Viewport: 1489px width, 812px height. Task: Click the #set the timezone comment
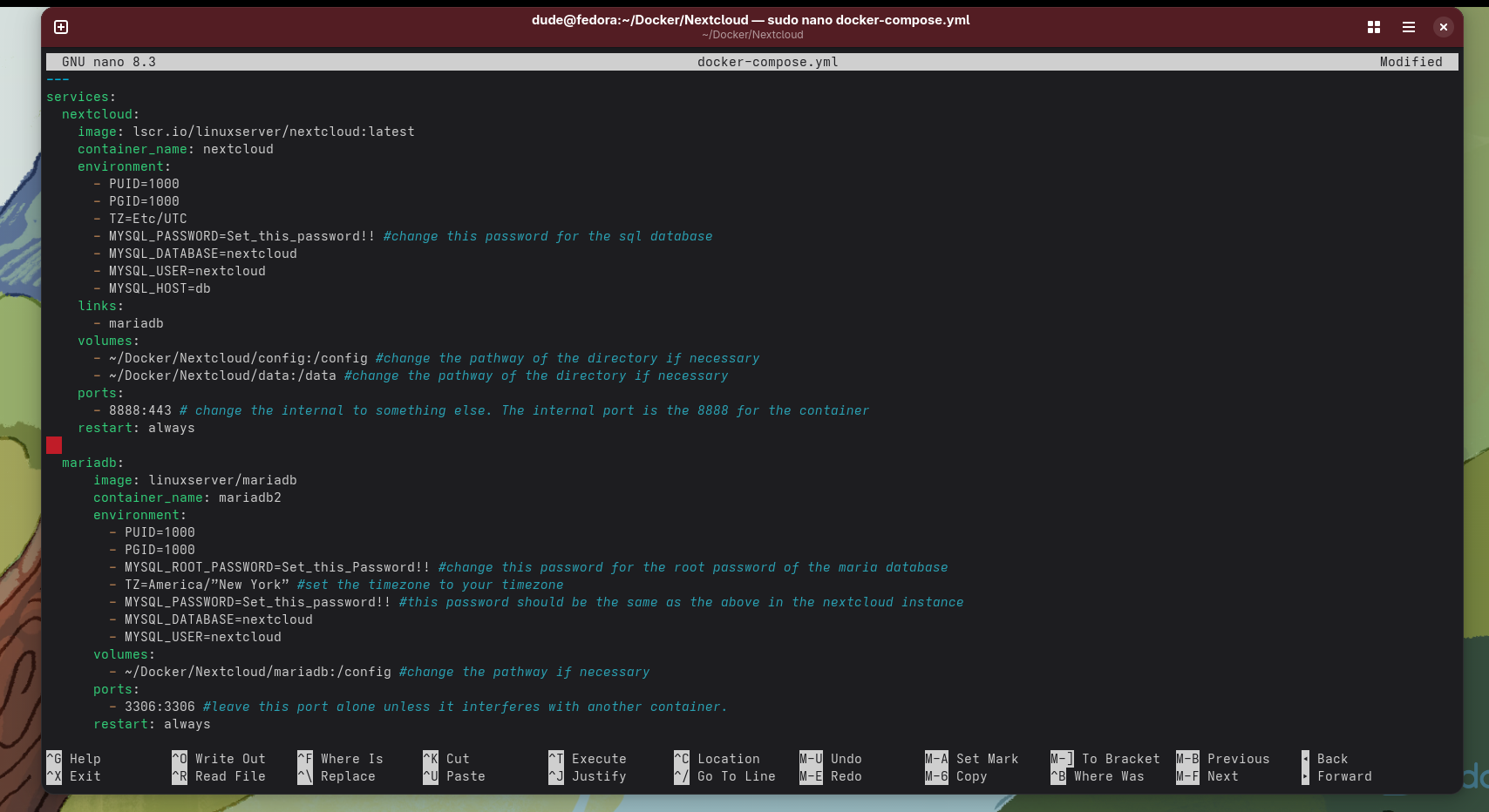tap(431, 585)
